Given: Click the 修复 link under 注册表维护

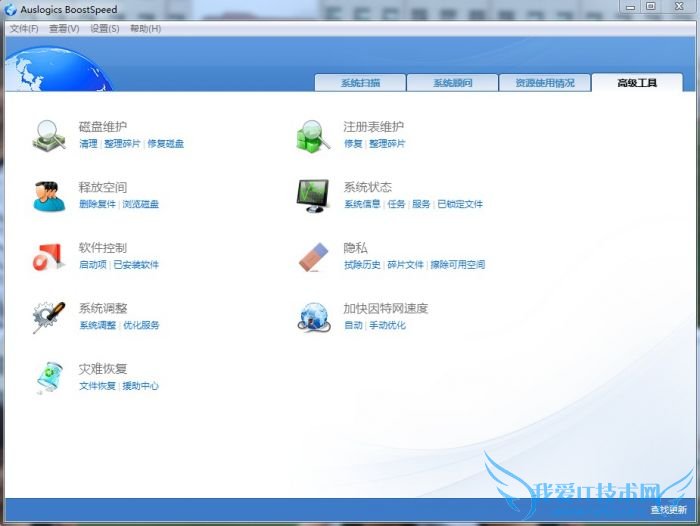Looking at the screenshot, I should [353, 144].
